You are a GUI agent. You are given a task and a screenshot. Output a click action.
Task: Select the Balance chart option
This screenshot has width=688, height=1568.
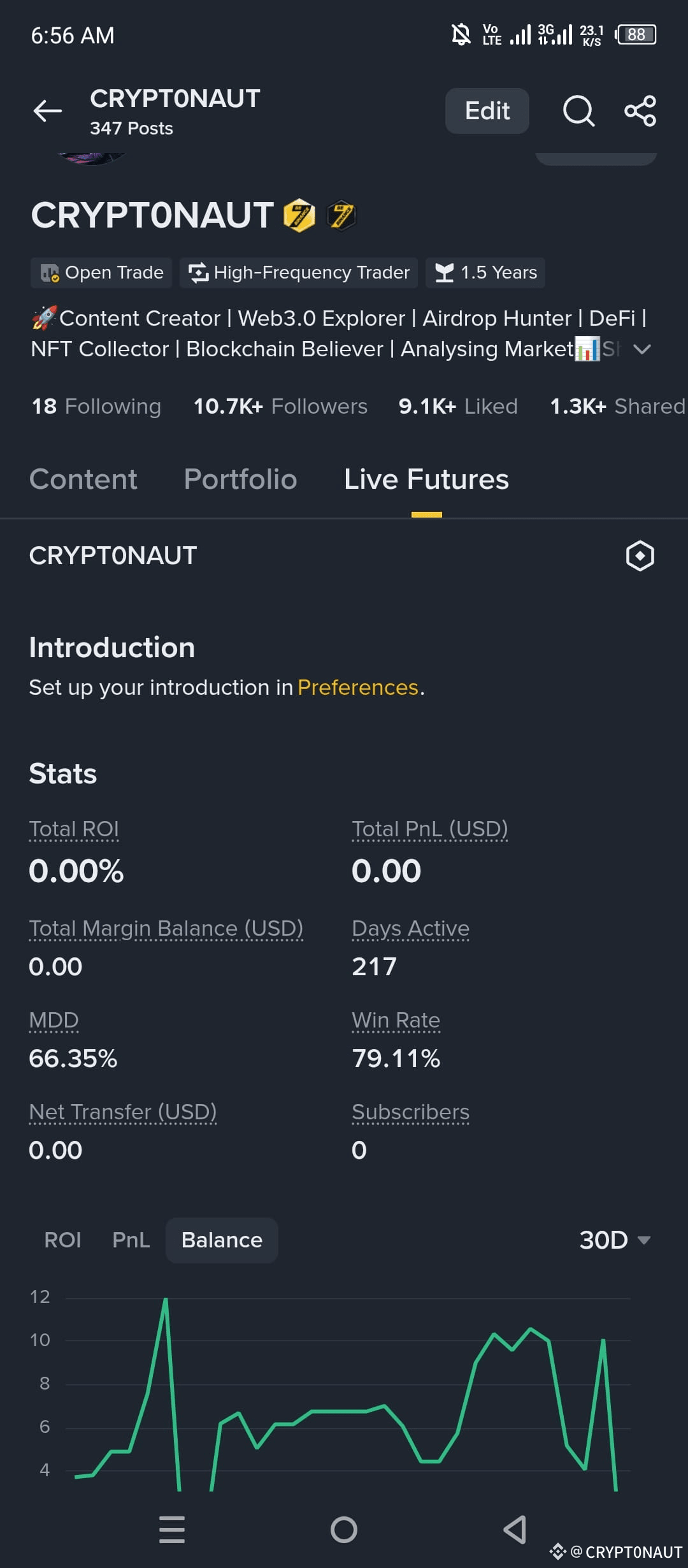coord(222,1240)
